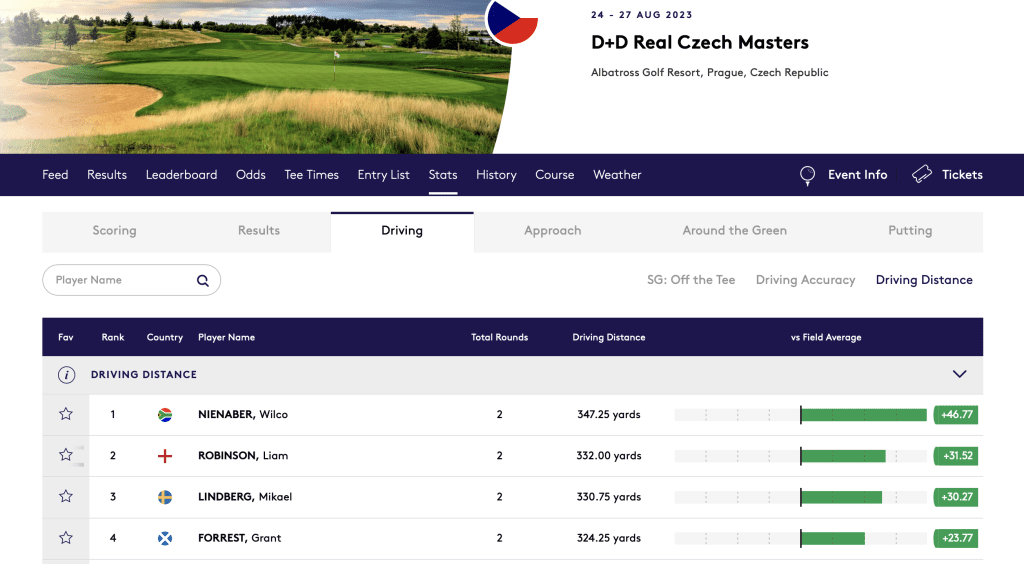Open the Odds nav item
This screenshot has width=1024, height=564.
pyautogui.click(x=251, y=174)
